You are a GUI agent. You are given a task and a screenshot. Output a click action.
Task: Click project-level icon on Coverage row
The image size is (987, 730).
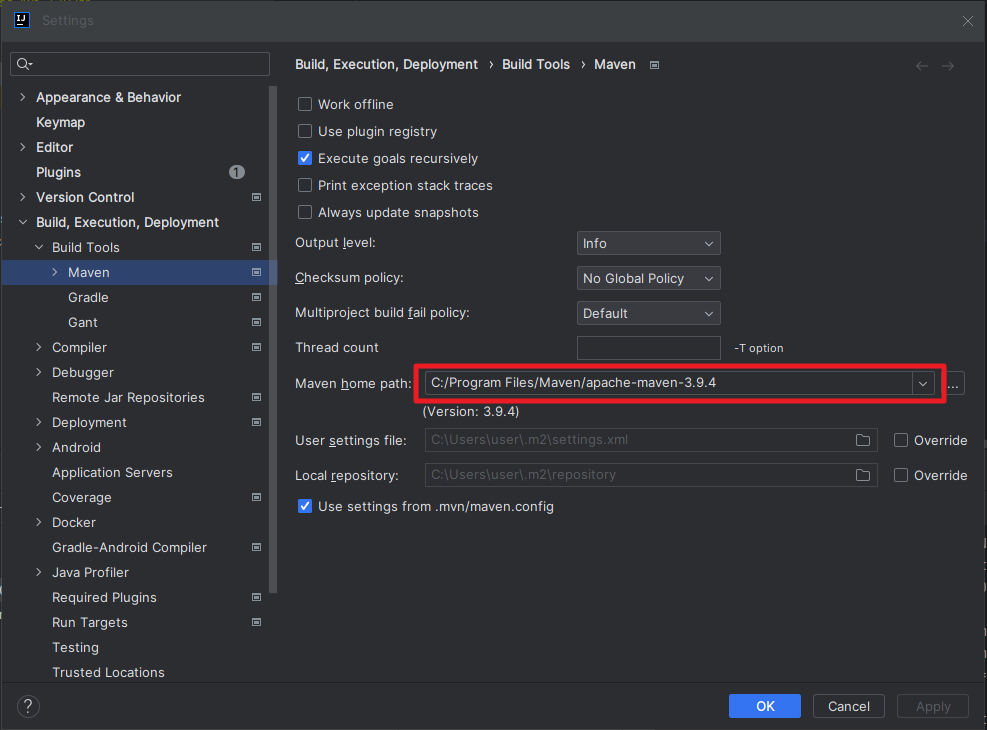[256, 497]
